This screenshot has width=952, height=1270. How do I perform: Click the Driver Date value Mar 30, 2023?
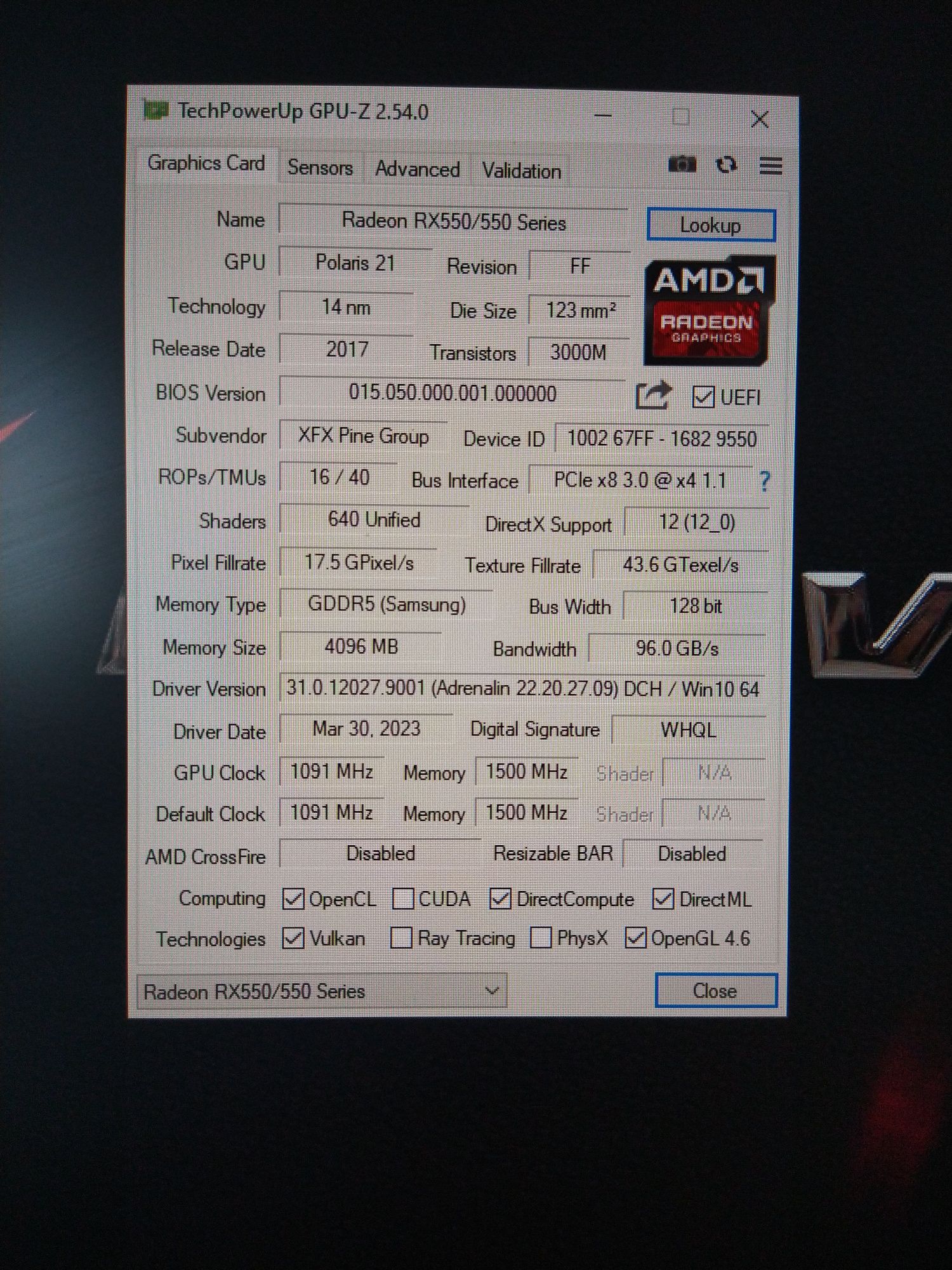click(366, 729)
